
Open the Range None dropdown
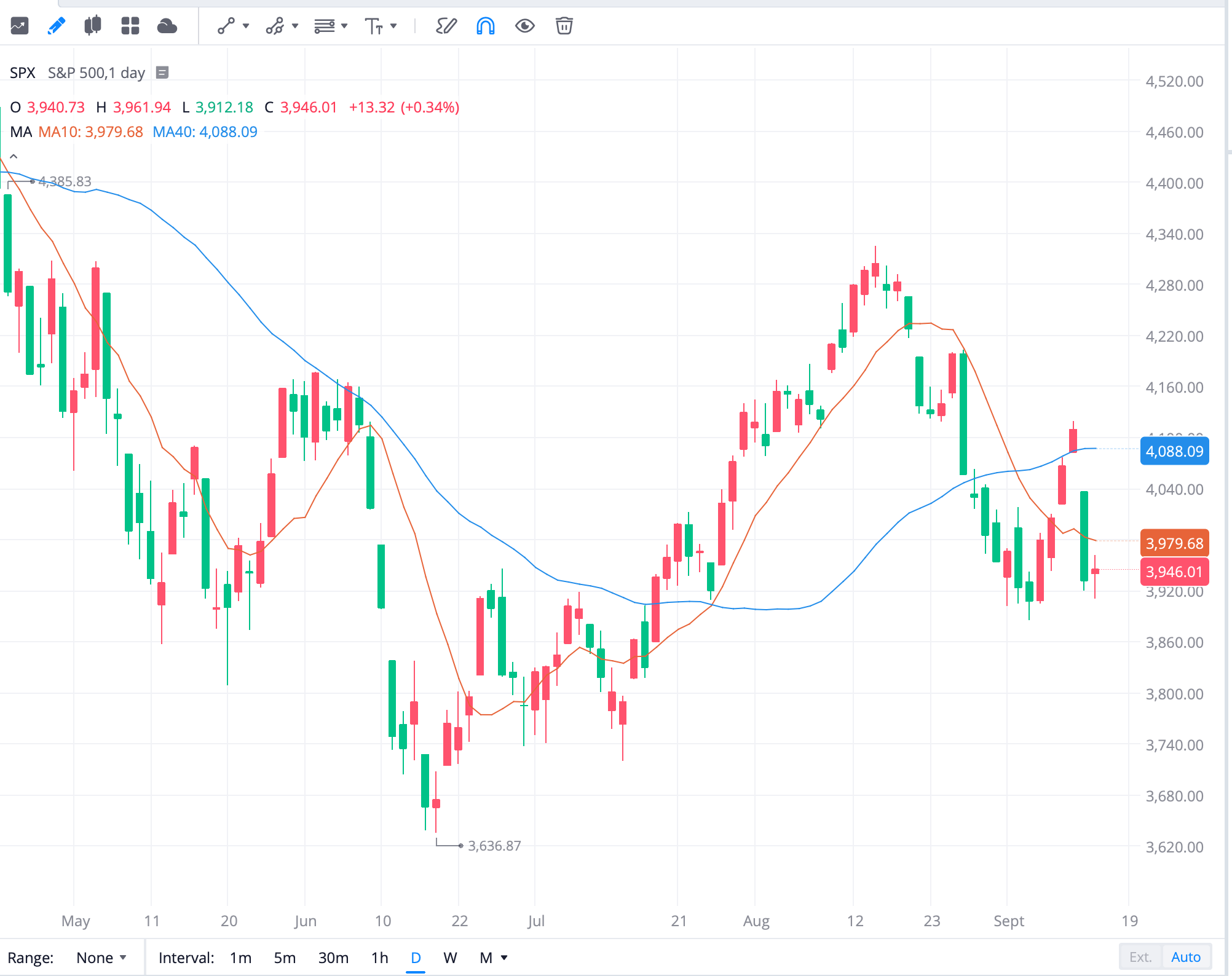point(102,958)
